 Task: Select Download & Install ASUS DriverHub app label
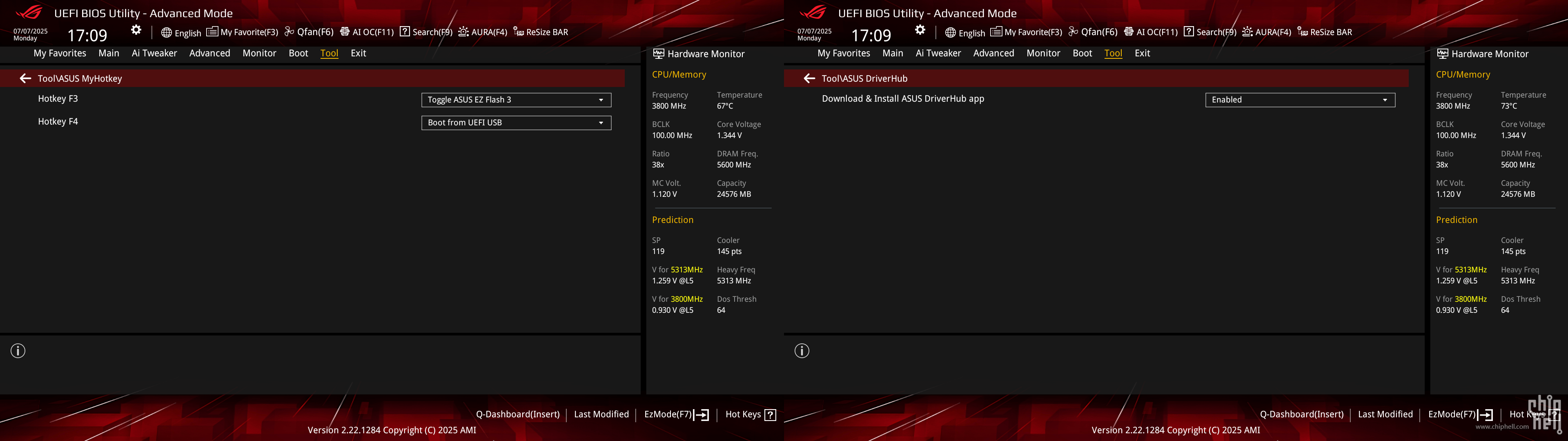903,99
